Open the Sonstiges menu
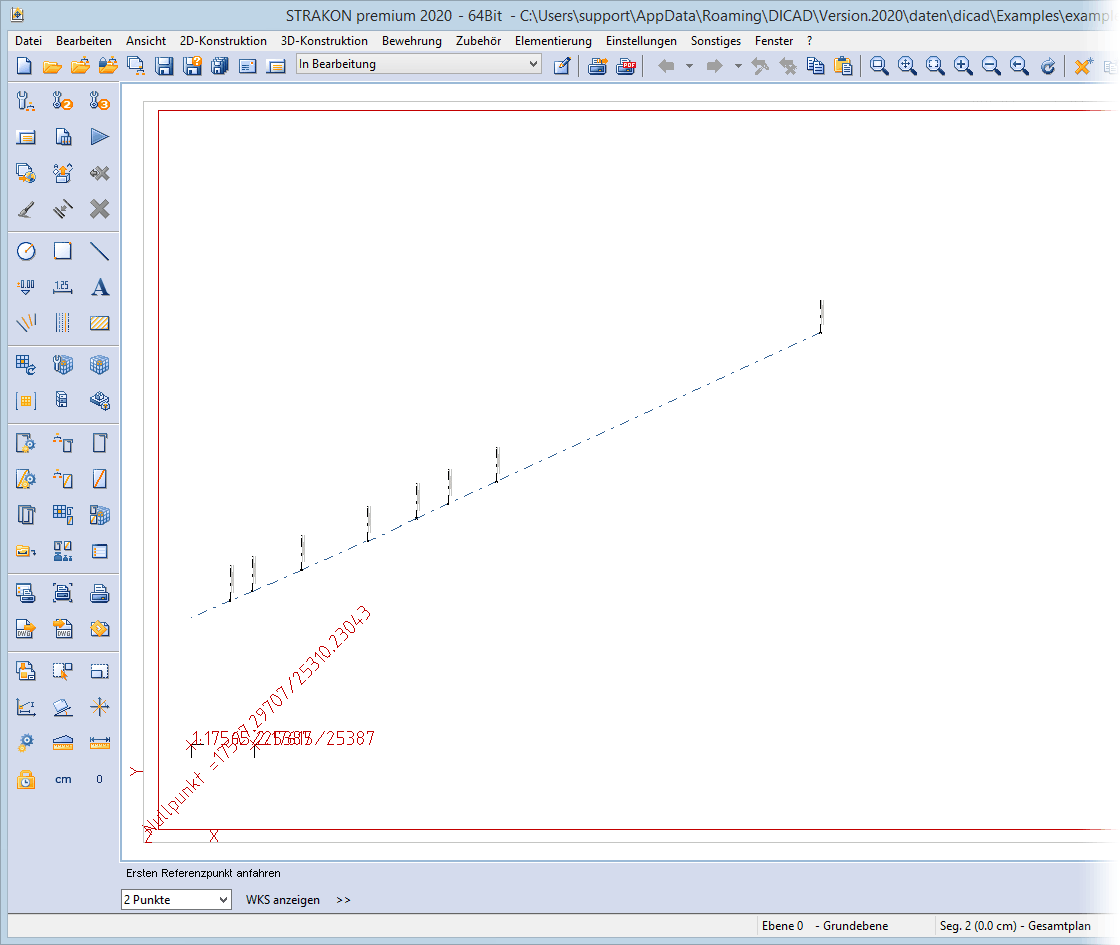1120x945 pixels. 715,41
